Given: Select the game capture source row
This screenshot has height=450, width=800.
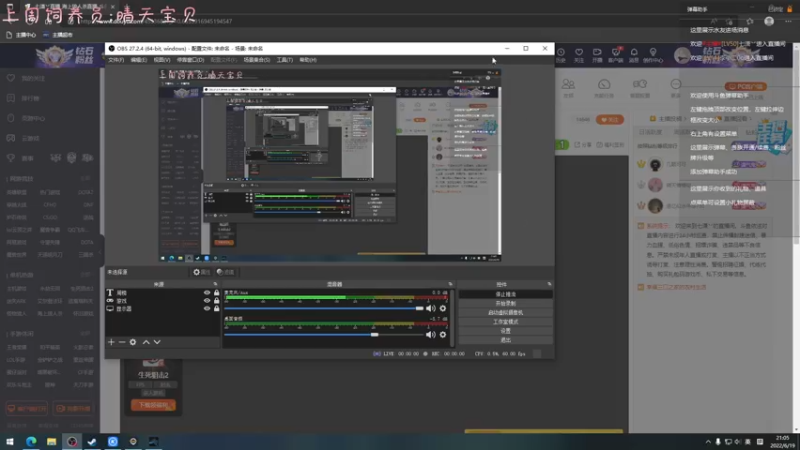Looking at the screenshot, I should click(163, 301).
